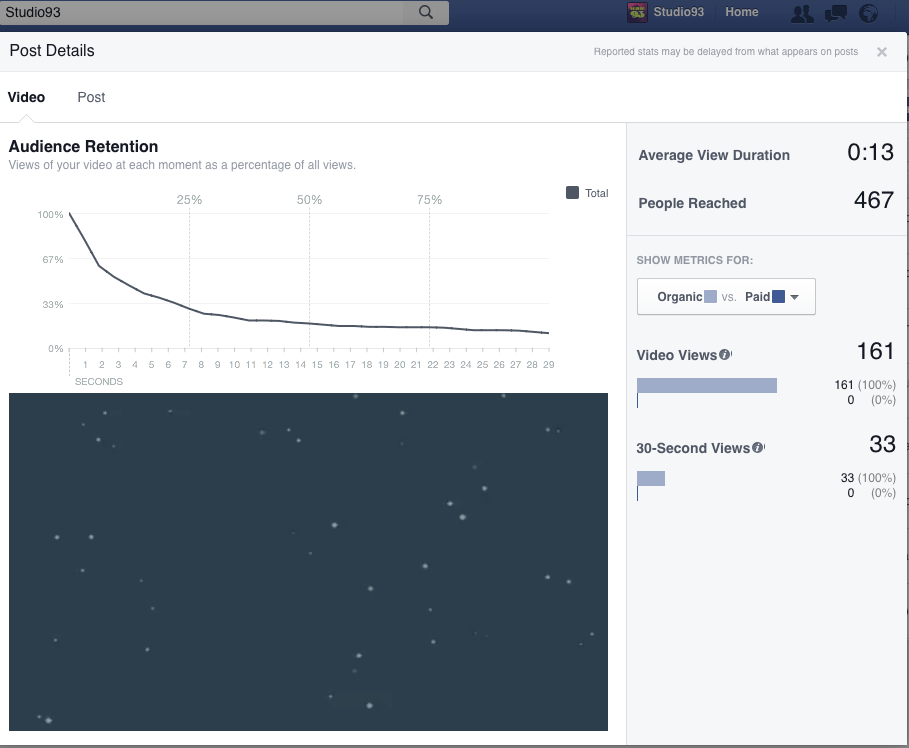Click the Average View Duration value 0:13
The width and height of the screenshot is (909, 748).
pyautogui.click(x=870, y=152)
